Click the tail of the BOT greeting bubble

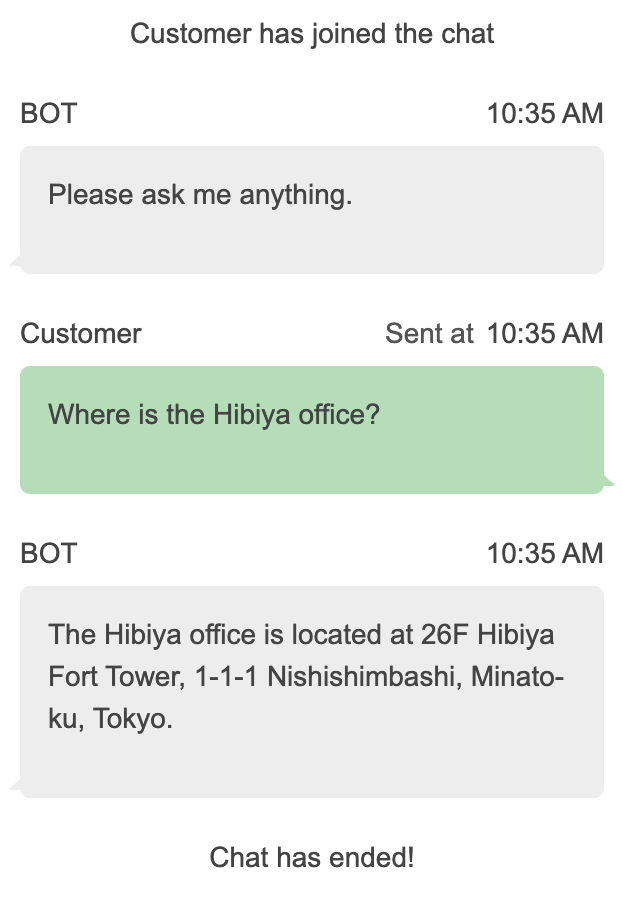15,262
